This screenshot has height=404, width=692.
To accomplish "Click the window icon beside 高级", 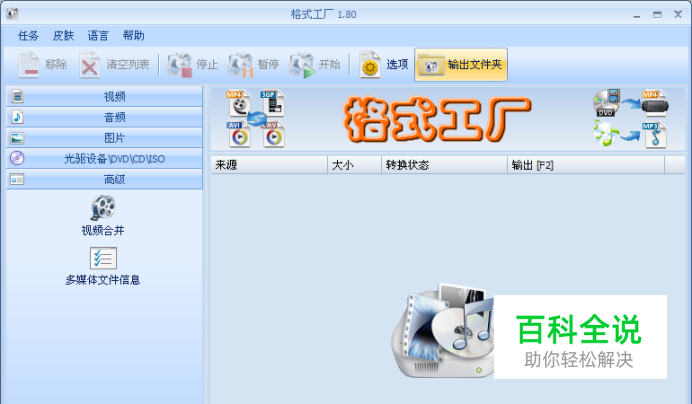I will click(17, 179).
